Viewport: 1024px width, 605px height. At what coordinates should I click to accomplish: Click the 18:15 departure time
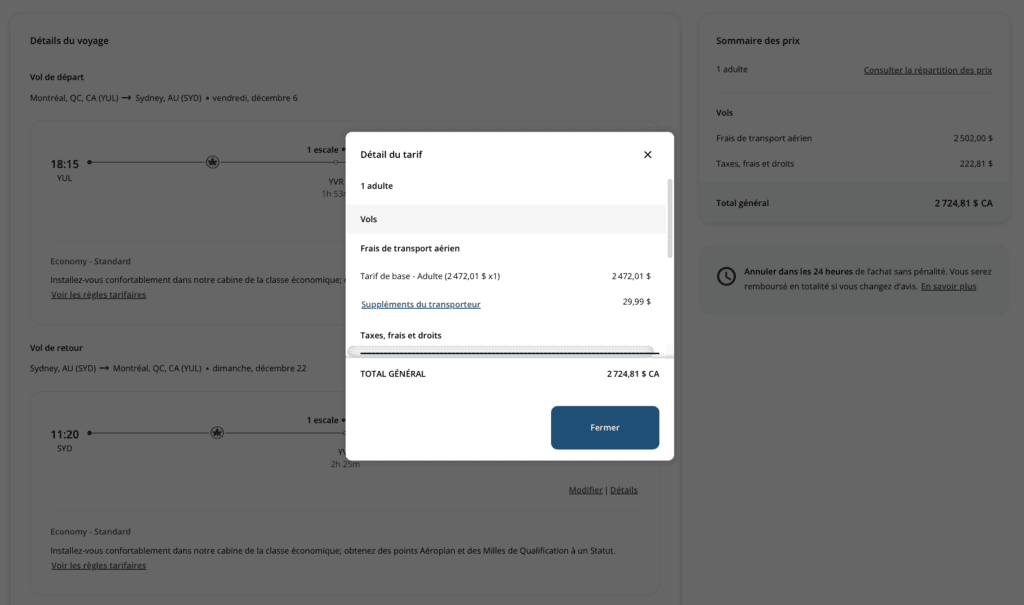point(65,163)
